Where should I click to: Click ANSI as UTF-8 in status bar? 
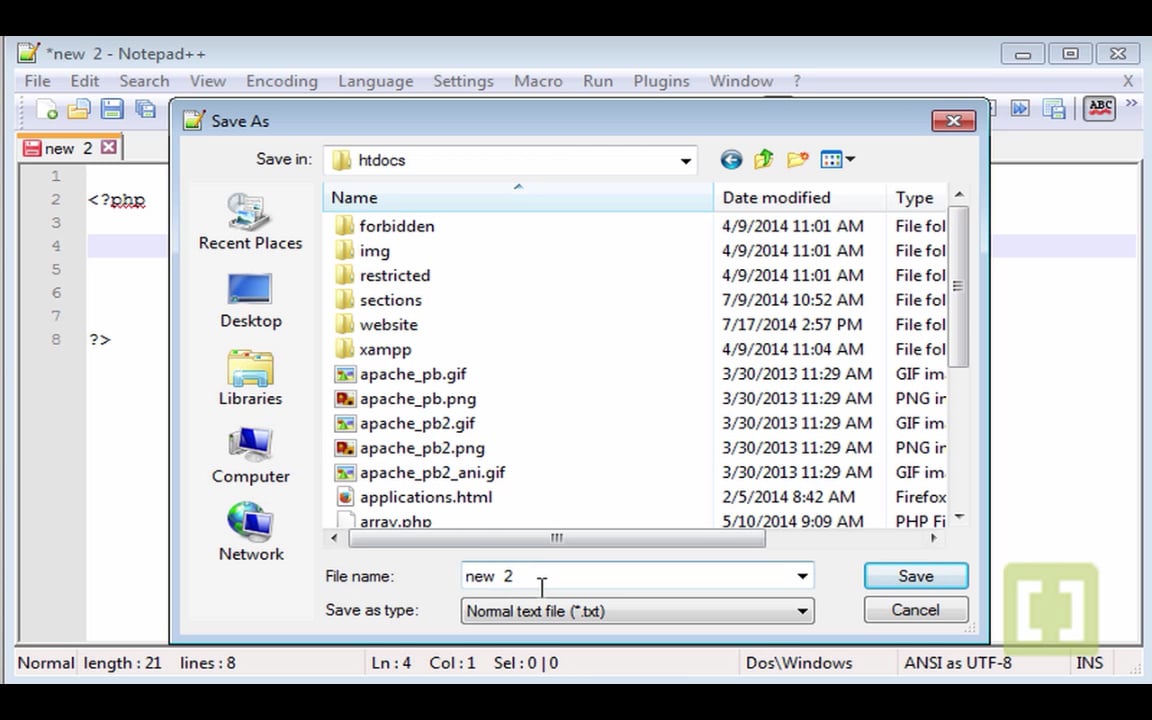[957, 663]
